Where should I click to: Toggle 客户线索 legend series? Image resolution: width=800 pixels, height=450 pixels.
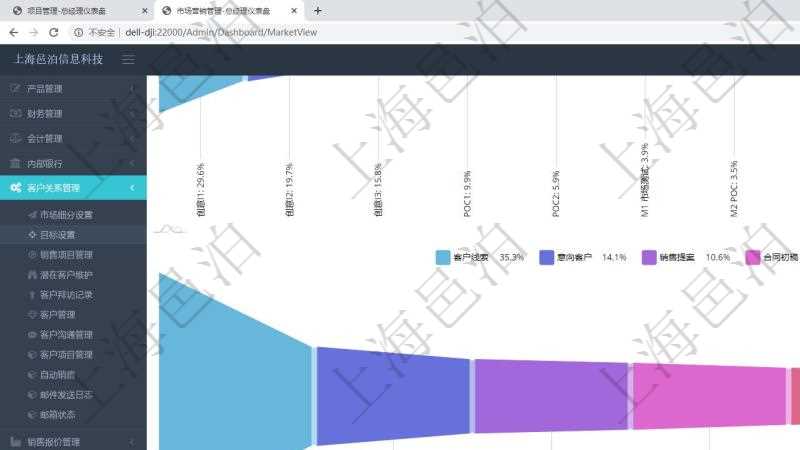pyautogui.click(x=467, y=257)
